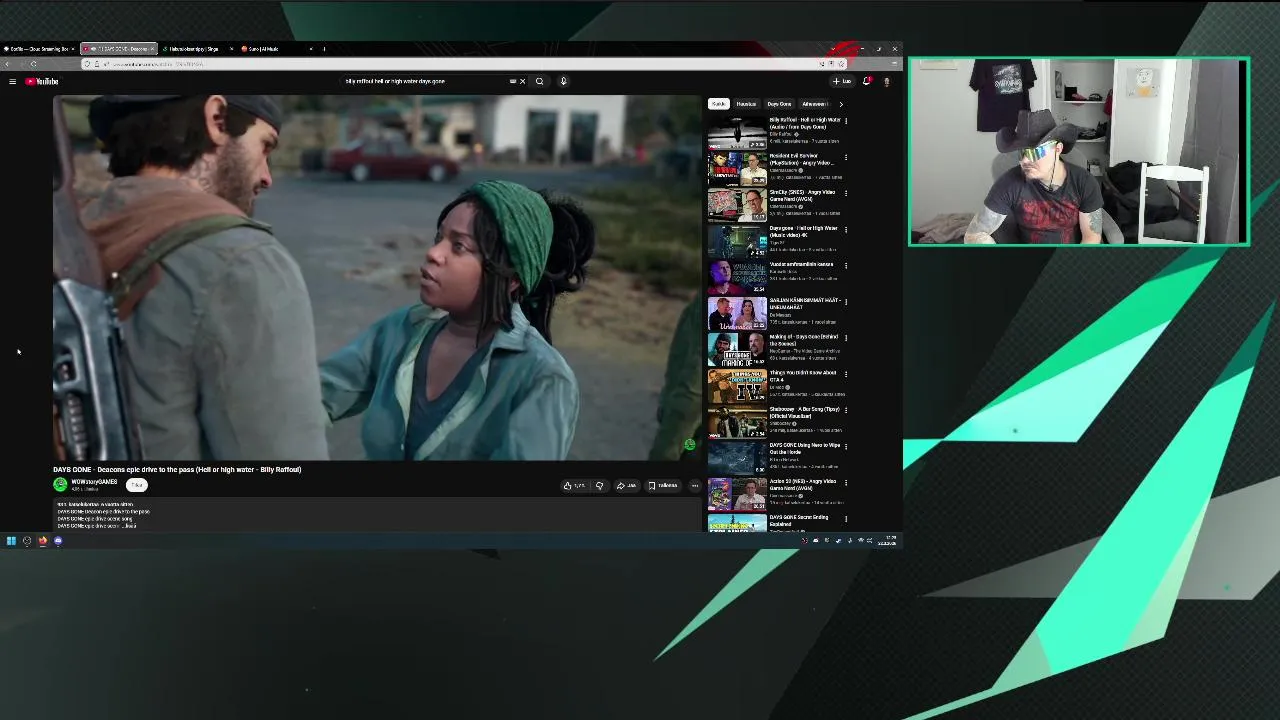1280x720 pixels.
Task: Switch to the Suno AI Music tab
Action: 275,48
